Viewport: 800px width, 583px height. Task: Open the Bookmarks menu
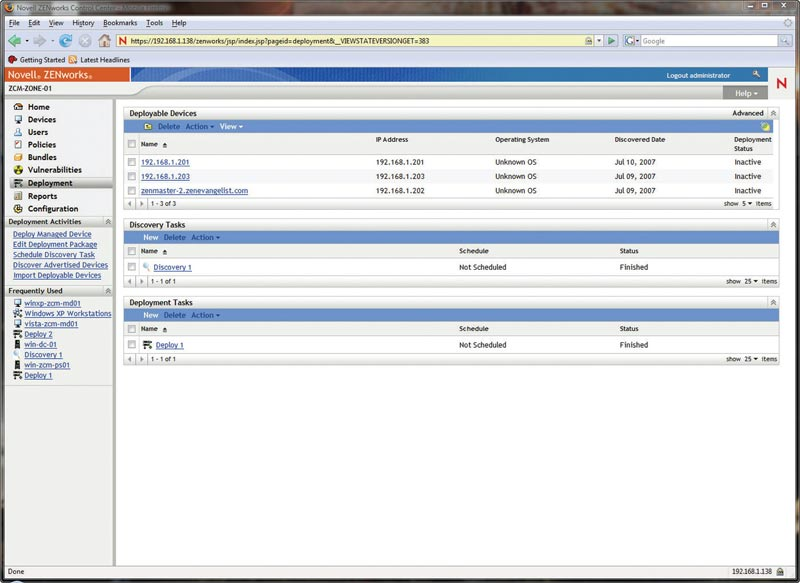coord(120,23)
